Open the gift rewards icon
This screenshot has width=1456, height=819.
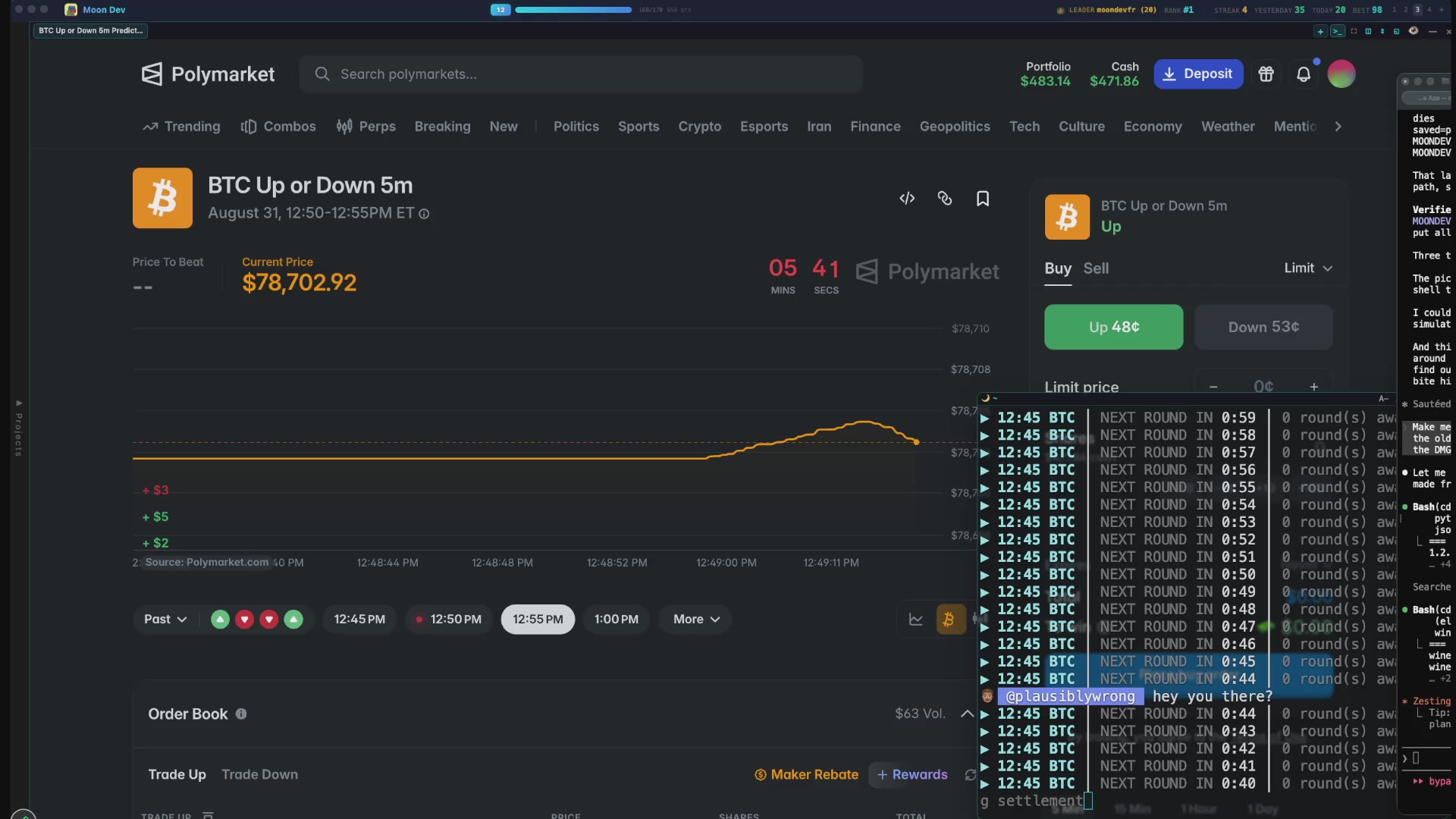(x=1266, y=74)
